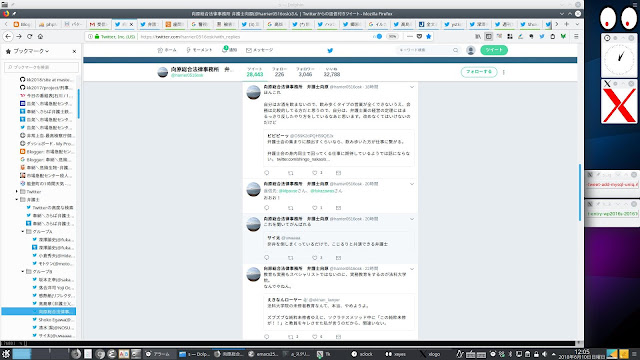
Task: Click the Follow button on the profile
Action: [479, 72]
